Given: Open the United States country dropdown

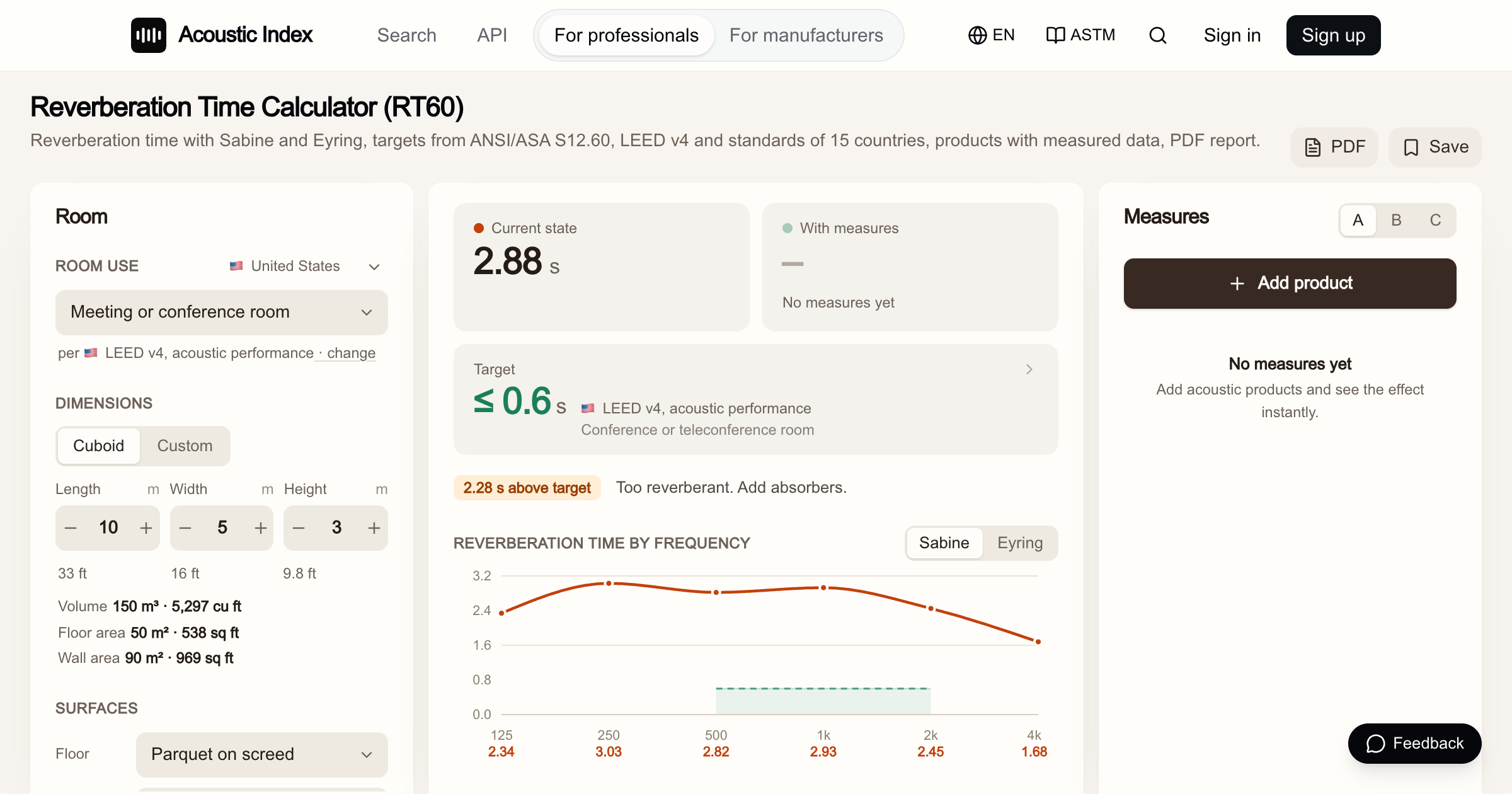Looking at the screenshot, I should pyautogui.click(x=305, y=267).
